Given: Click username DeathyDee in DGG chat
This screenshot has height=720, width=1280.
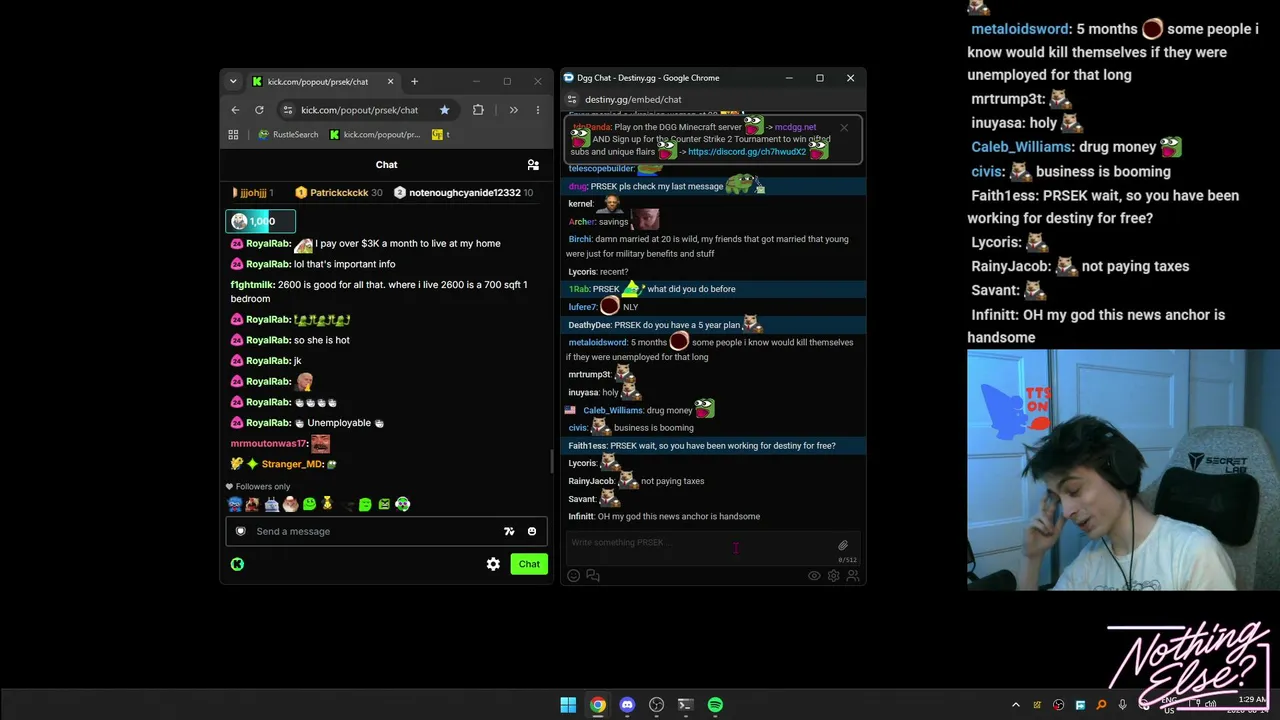Looking at the screenshot, I should [590, 325].
